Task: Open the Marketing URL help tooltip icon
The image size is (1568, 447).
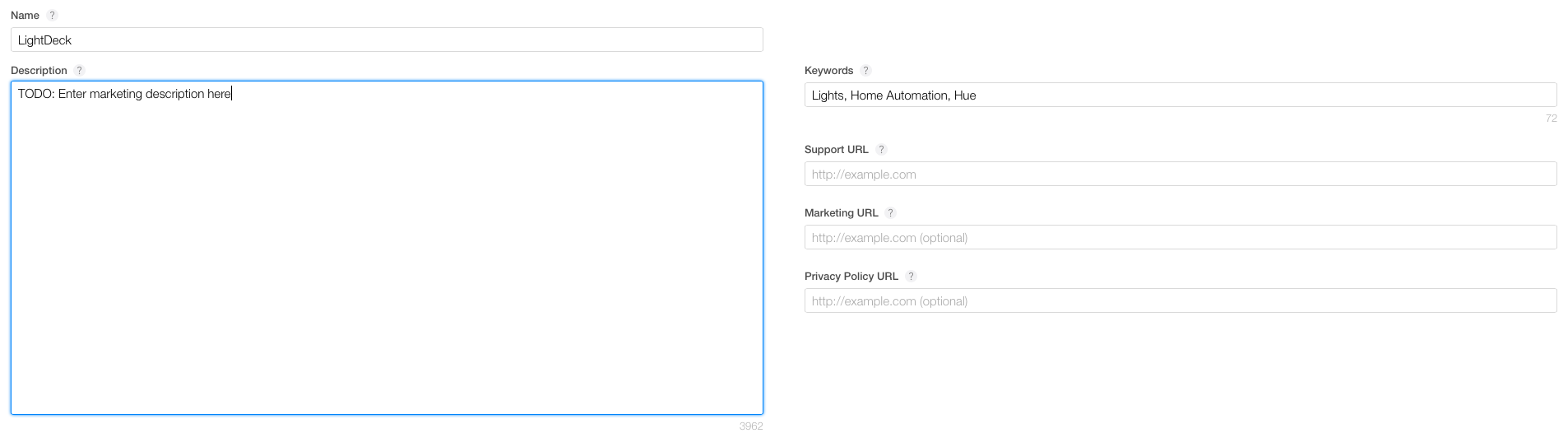Action: (891, 213)
